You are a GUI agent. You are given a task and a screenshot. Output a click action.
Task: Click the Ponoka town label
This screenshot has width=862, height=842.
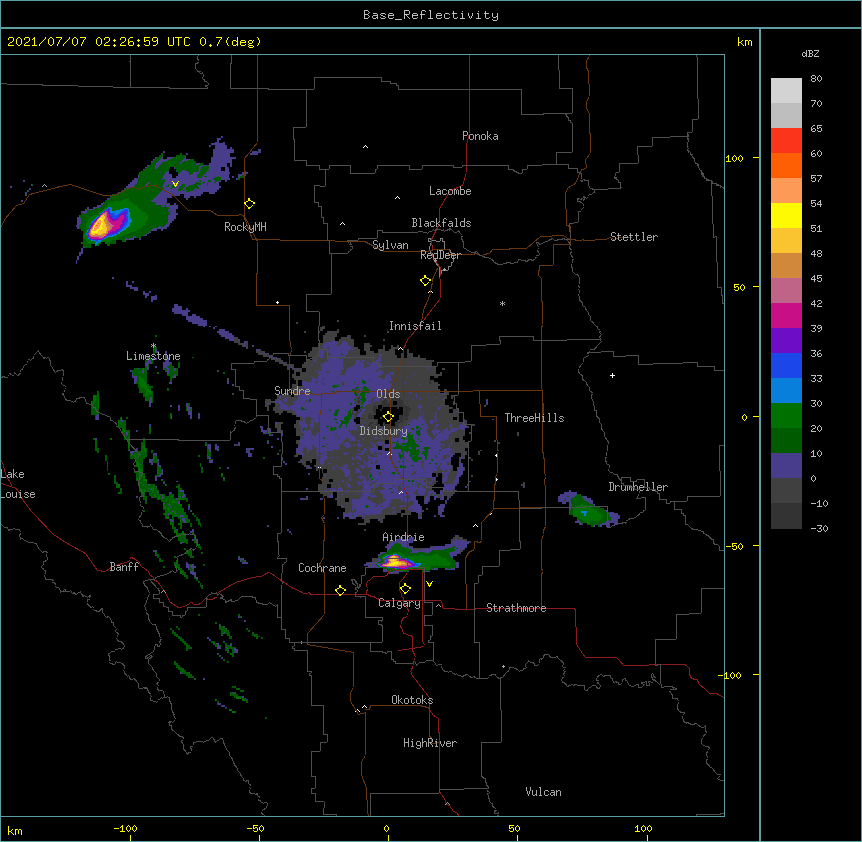[480, 136]
